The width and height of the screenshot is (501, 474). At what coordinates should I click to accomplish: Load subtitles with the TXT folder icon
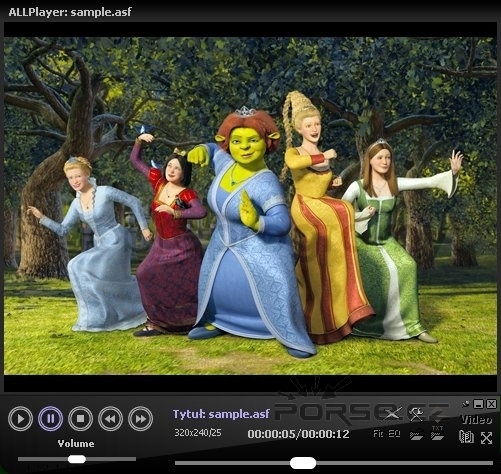click(x=437, y=433)
